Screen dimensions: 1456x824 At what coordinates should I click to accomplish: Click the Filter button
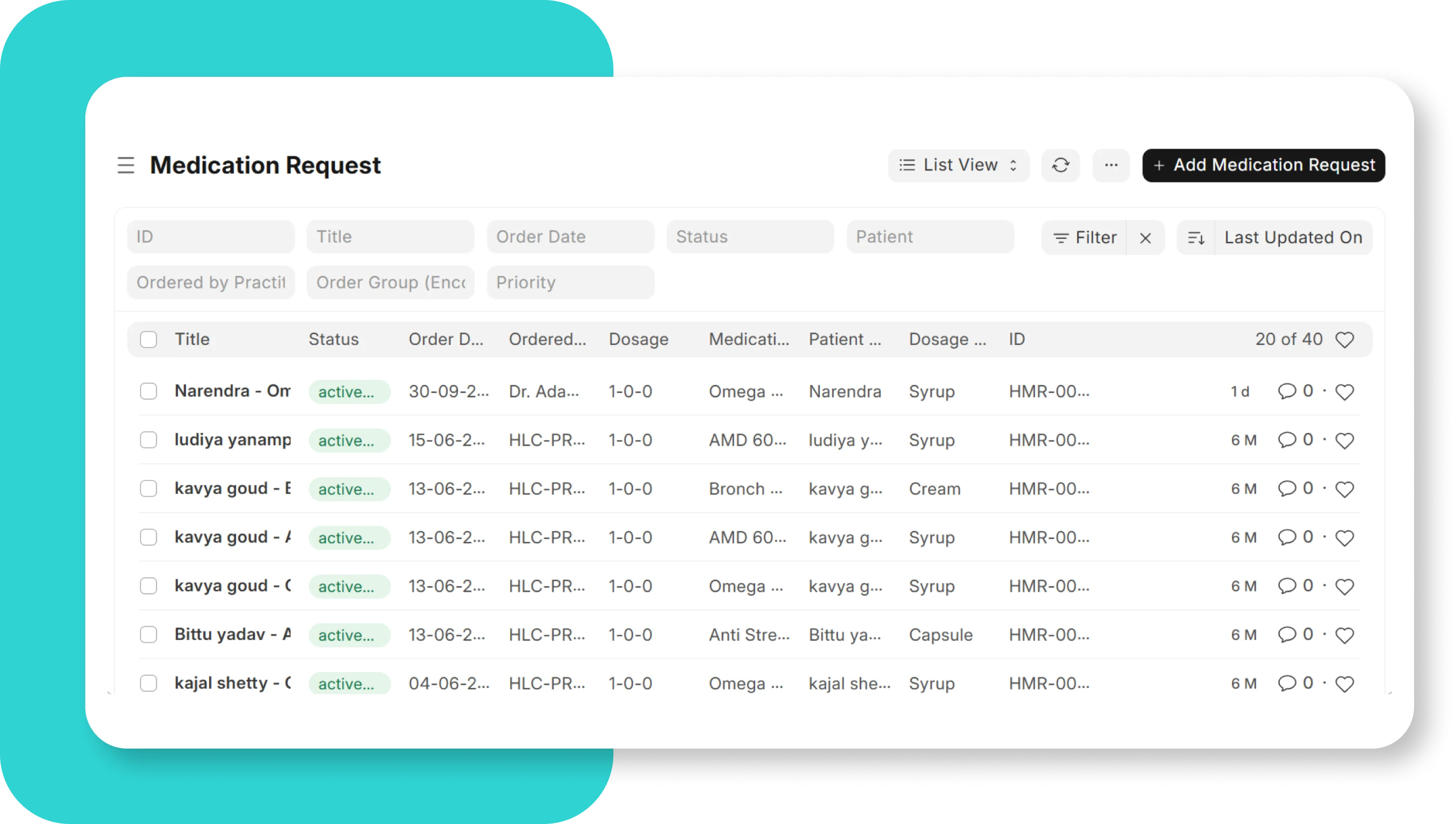coord(1084,238)
